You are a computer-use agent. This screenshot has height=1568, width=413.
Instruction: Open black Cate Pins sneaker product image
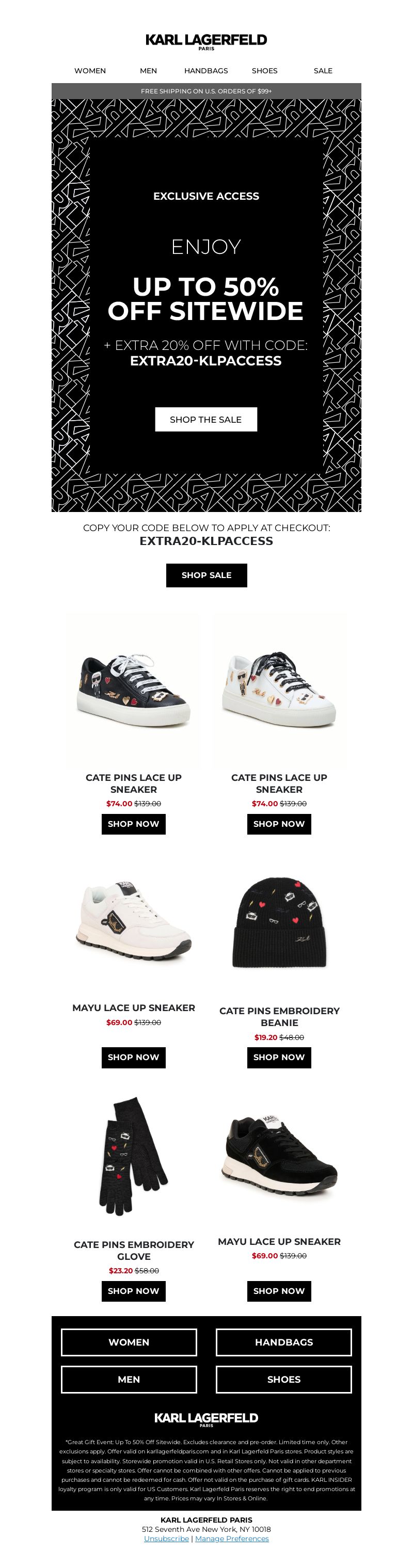(133, 690)
